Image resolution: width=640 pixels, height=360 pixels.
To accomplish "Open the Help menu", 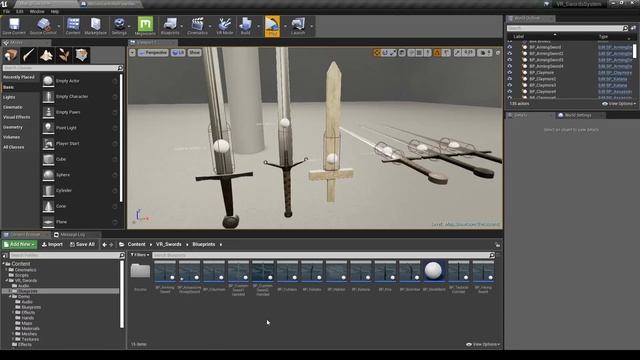I will pyautogui.click(x=55, y=11).
